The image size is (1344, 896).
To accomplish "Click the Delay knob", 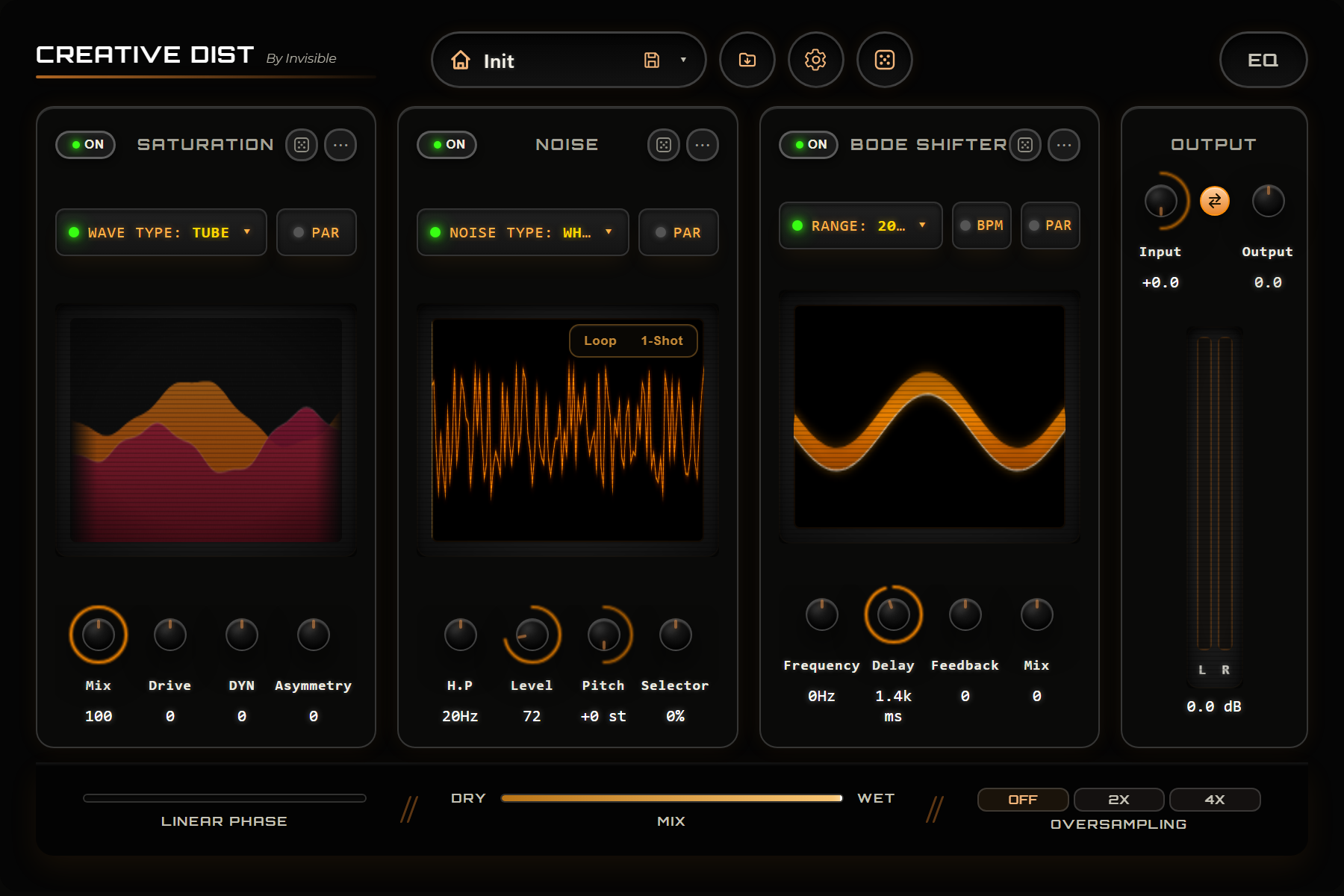I will 894,615.
